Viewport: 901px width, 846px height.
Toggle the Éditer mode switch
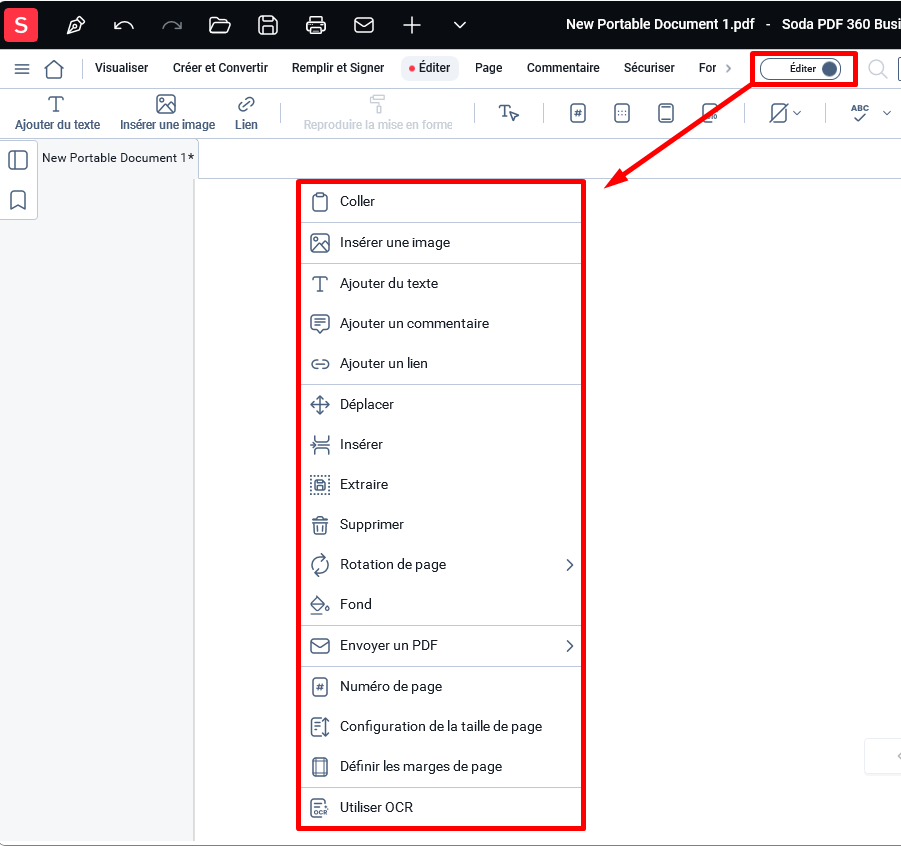[x=800, y=69]
